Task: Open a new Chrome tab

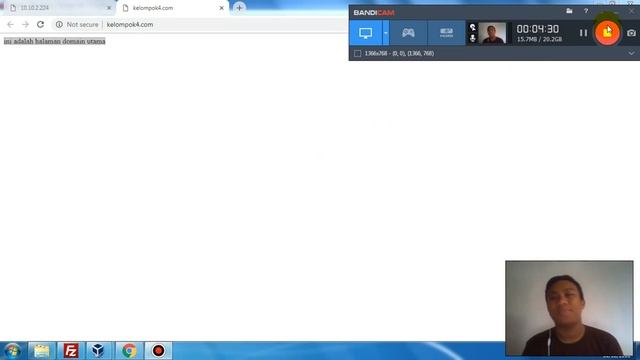Action: (x=239, y=8)
